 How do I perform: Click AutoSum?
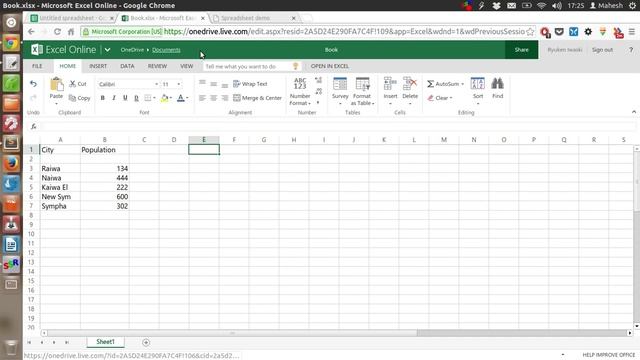pyautogui.click(x=445, y=84)
